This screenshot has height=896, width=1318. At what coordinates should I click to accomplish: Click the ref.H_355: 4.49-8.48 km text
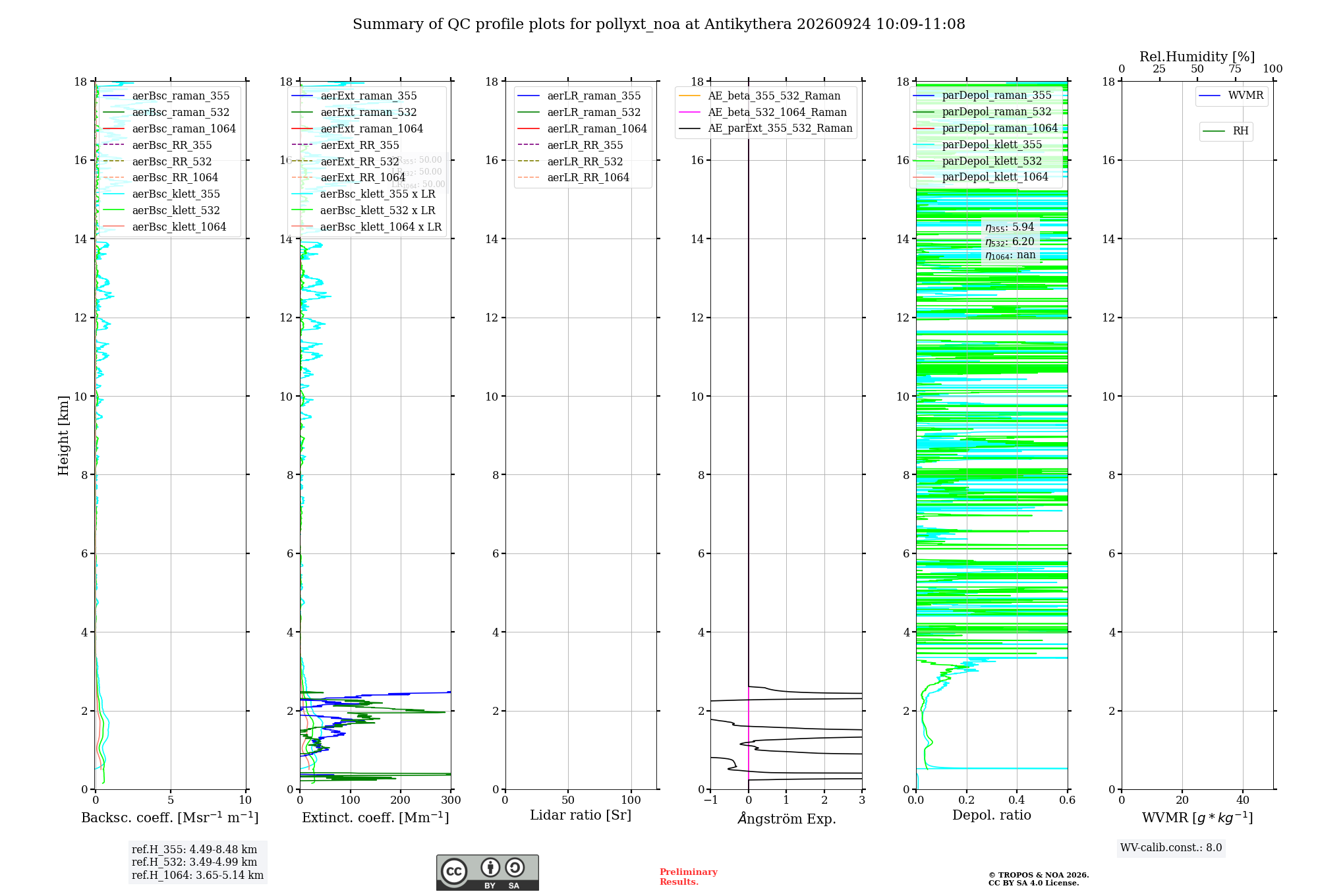[x=194, y=850]
